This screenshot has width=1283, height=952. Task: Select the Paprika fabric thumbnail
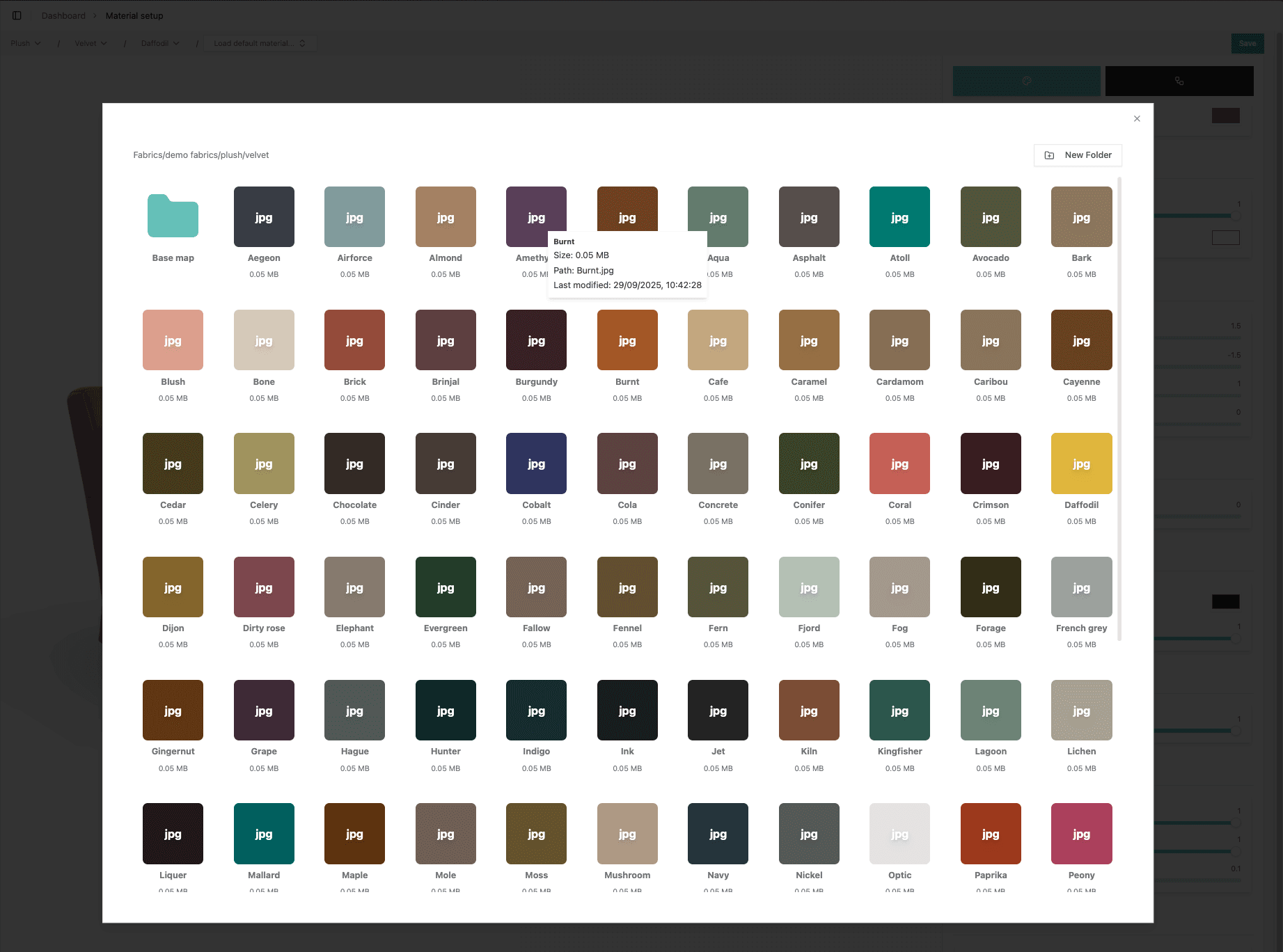pyautogui.click(x=990, y=833)
